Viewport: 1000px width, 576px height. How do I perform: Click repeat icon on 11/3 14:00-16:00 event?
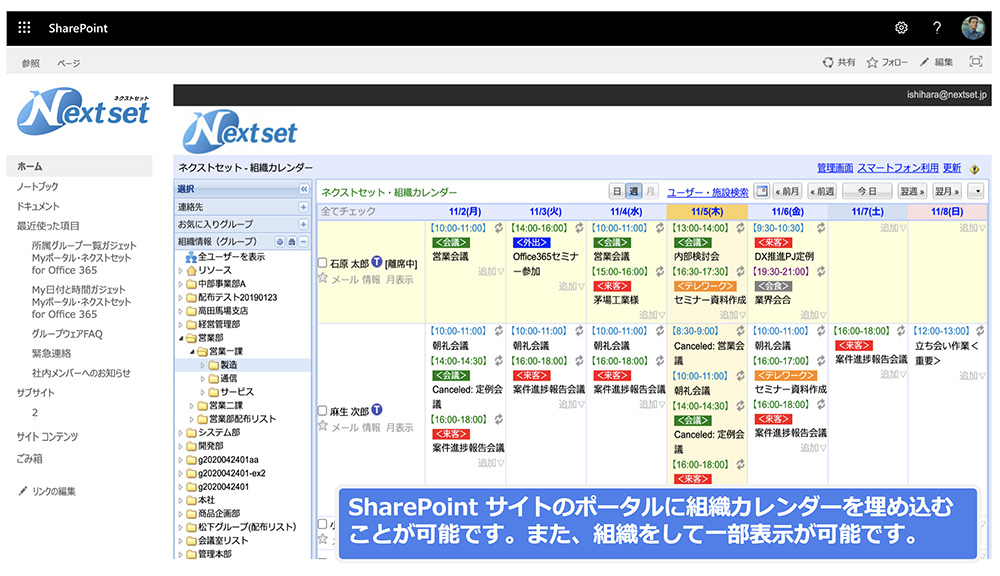coord(578,228)
